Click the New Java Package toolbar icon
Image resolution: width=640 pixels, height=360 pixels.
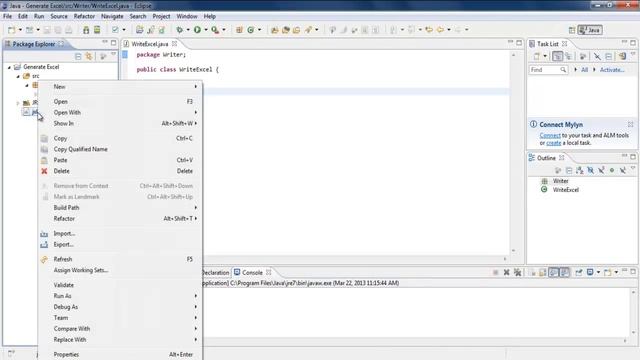tap(239, 30)
